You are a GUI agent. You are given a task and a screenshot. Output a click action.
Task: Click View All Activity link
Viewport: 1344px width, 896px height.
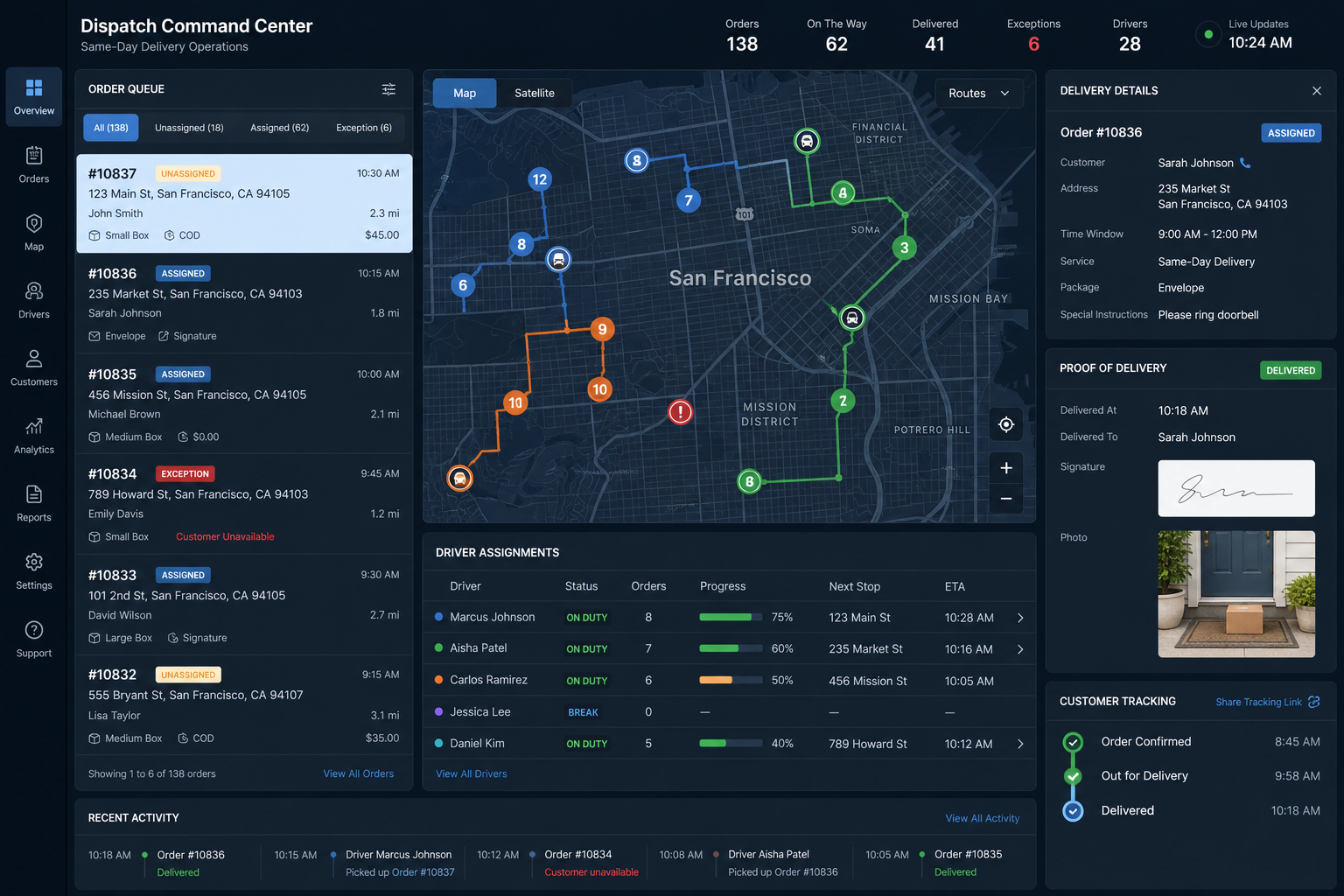coord(983,818)
